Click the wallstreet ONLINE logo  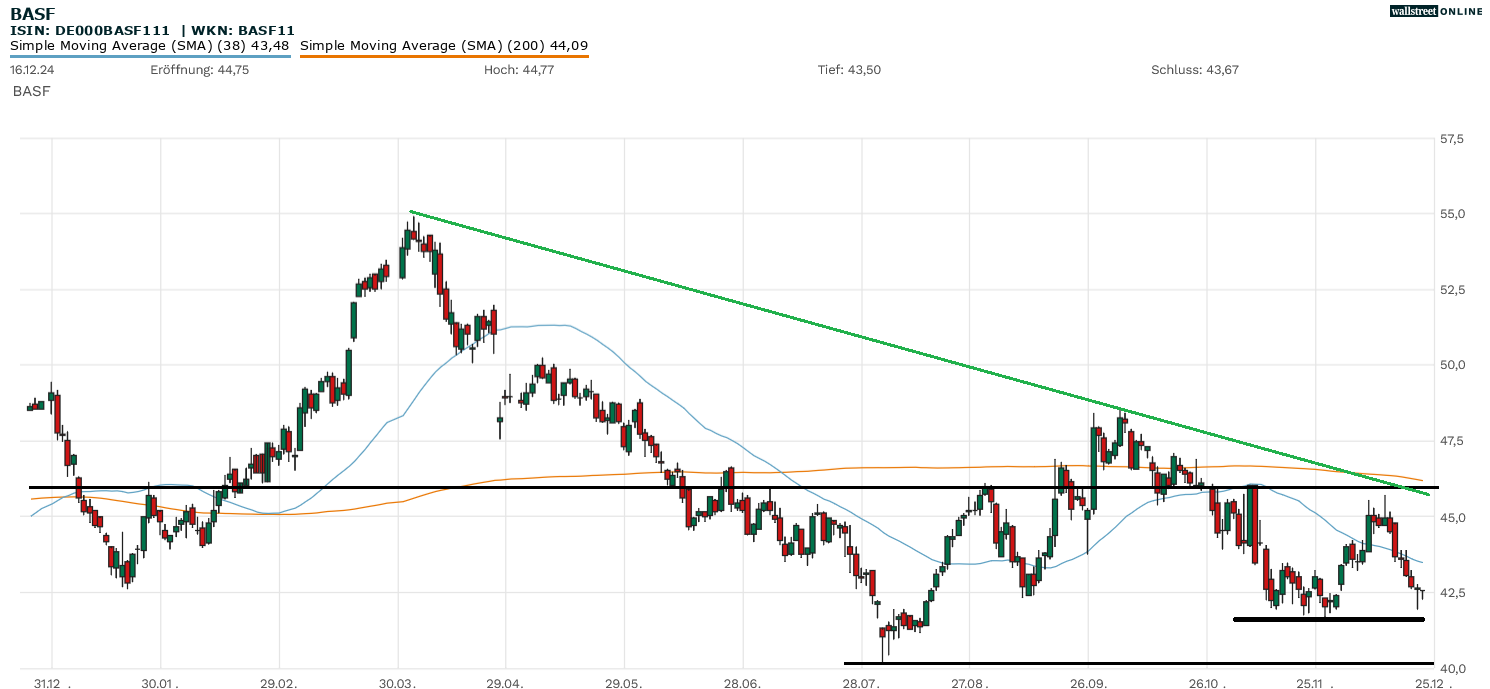pos(1436,11)
